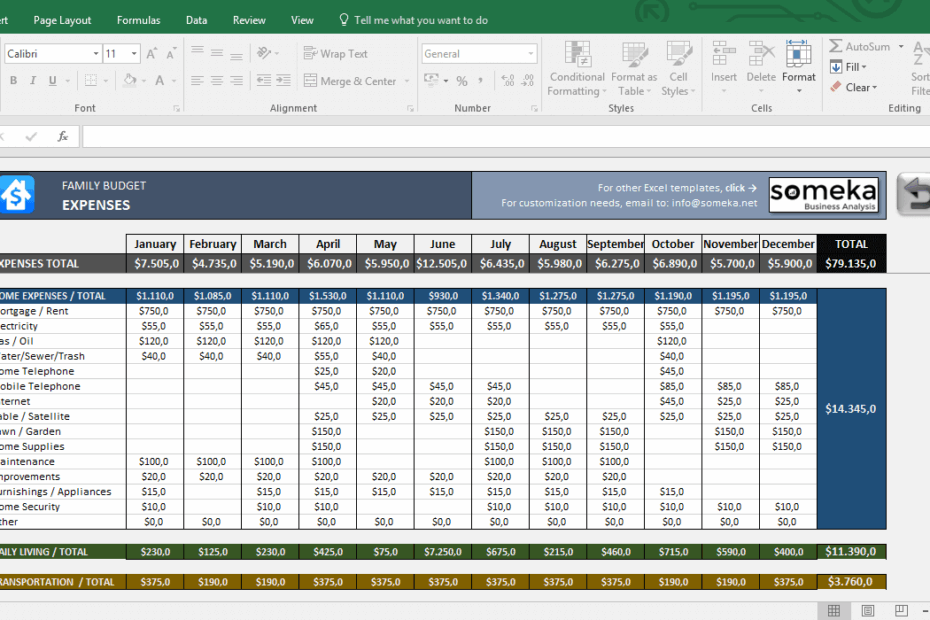The height and width of the screenshot is (620, 930).
Task: Switch to the Formulas ribbon tab
Action: tap(138, 19)
